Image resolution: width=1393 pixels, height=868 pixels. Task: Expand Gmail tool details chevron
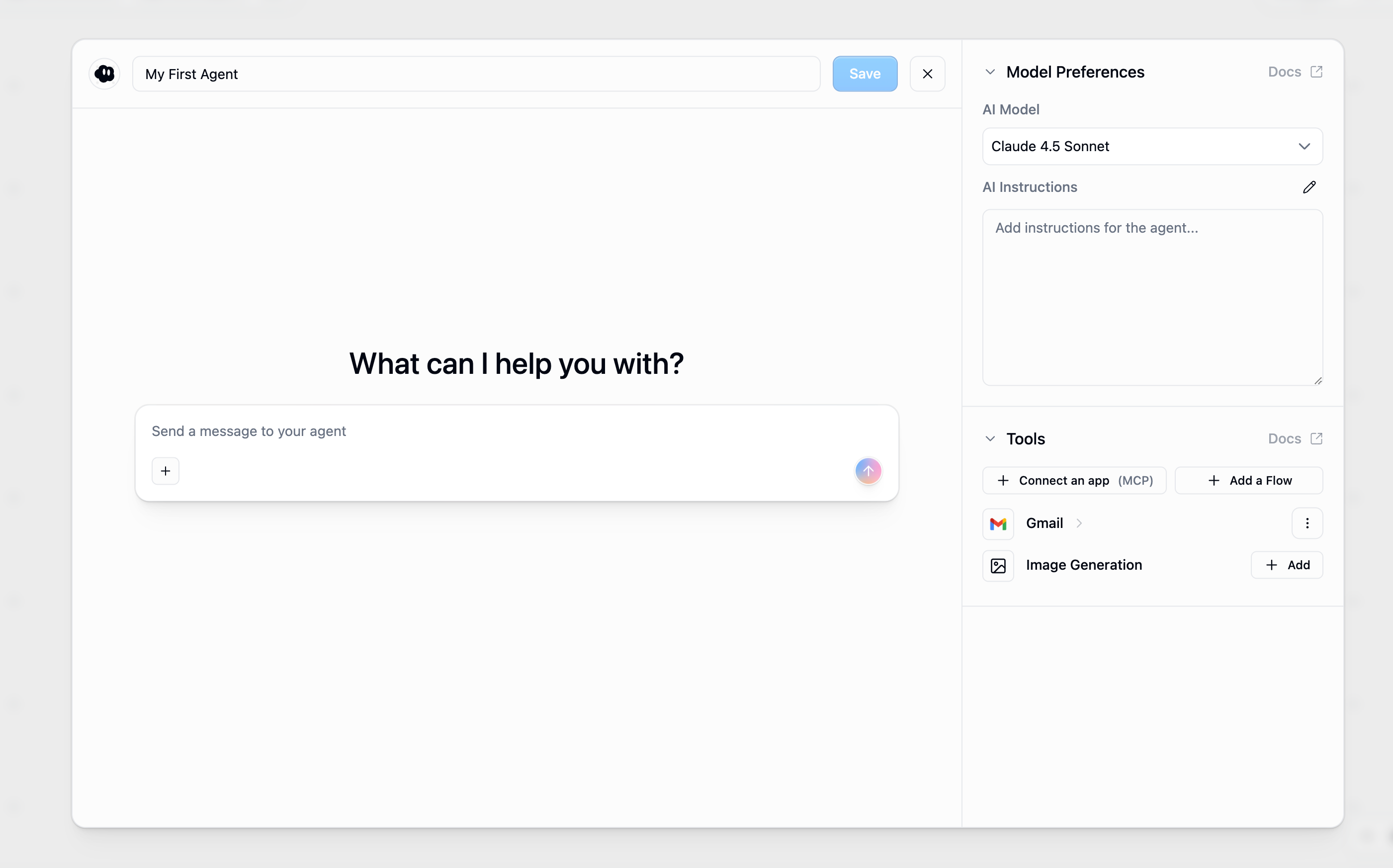click(x=1079, y=523)
